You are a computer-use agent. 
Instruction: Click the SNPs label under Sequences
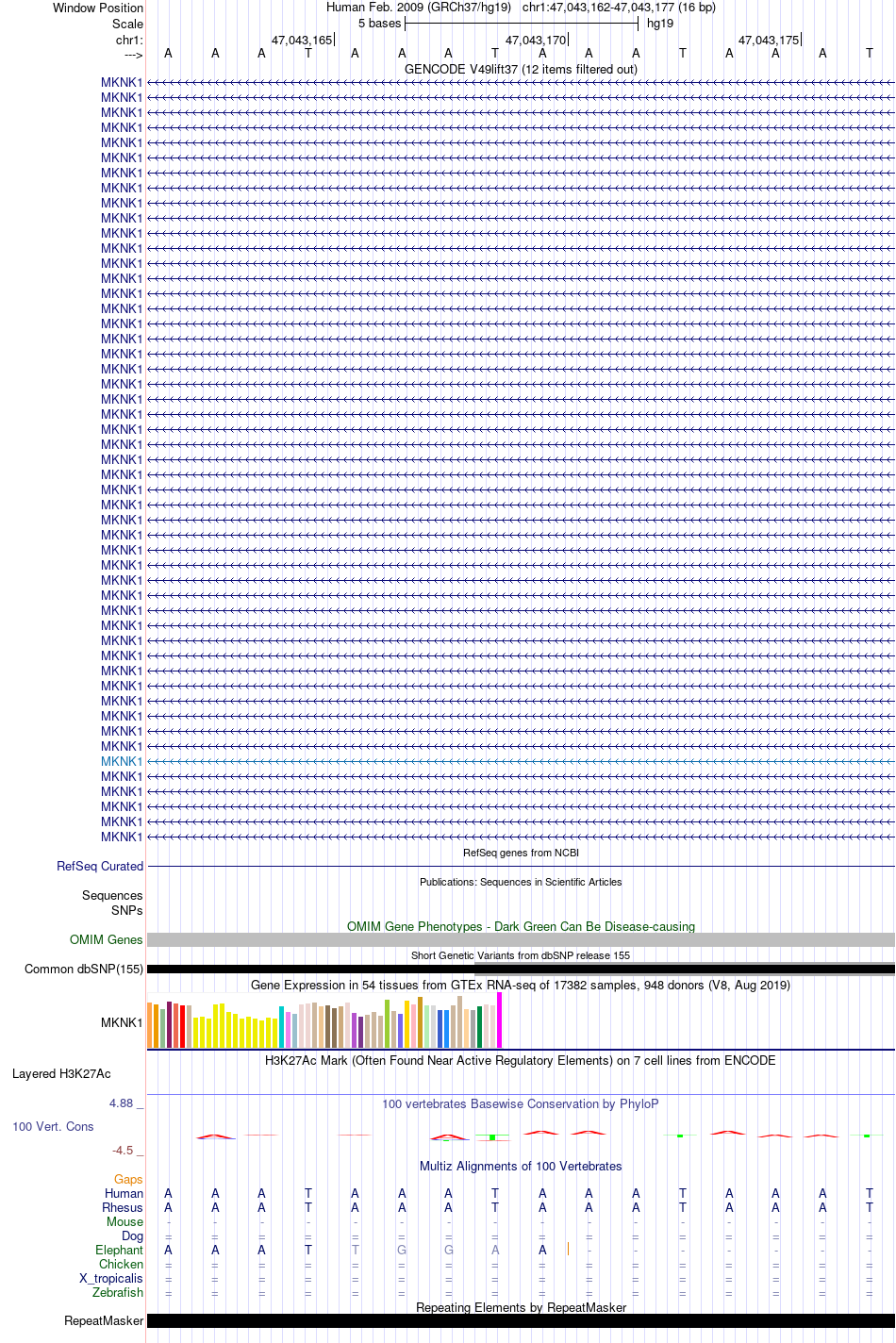[x=127, y=910]
